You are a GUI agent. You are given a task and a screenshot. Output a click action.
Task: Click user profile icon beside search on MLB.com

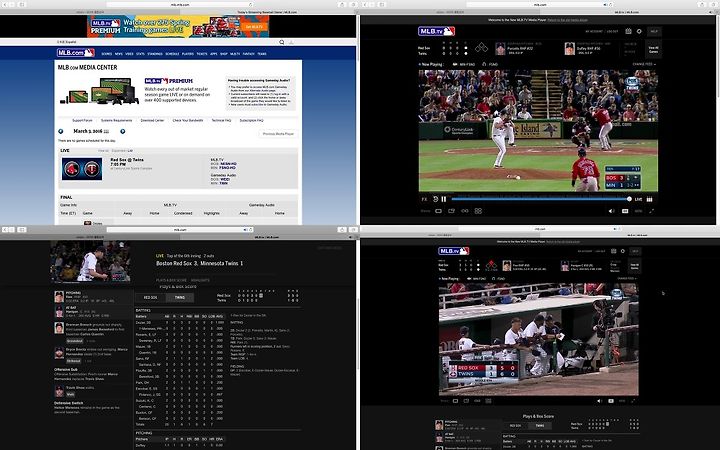pyautogui.click(x=291, y=42)
